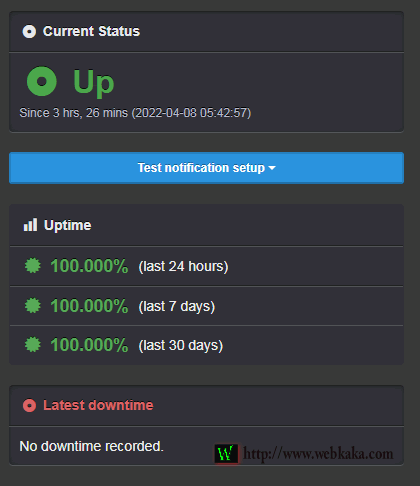
Task: Open the Test notification setup dropdown
Action: pos(206,168)
